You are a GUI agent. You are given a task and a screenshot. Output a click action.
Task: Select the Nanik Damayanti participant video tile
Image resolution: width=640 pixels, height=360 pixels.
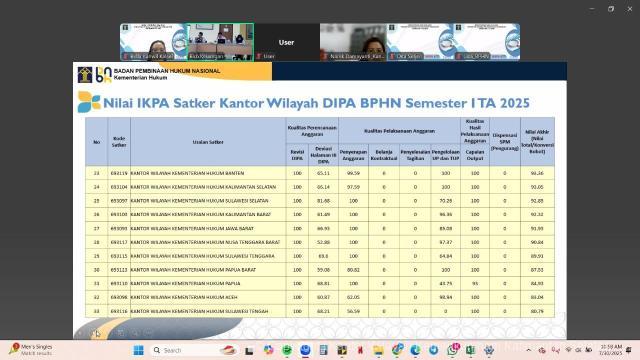pos(353,42)
